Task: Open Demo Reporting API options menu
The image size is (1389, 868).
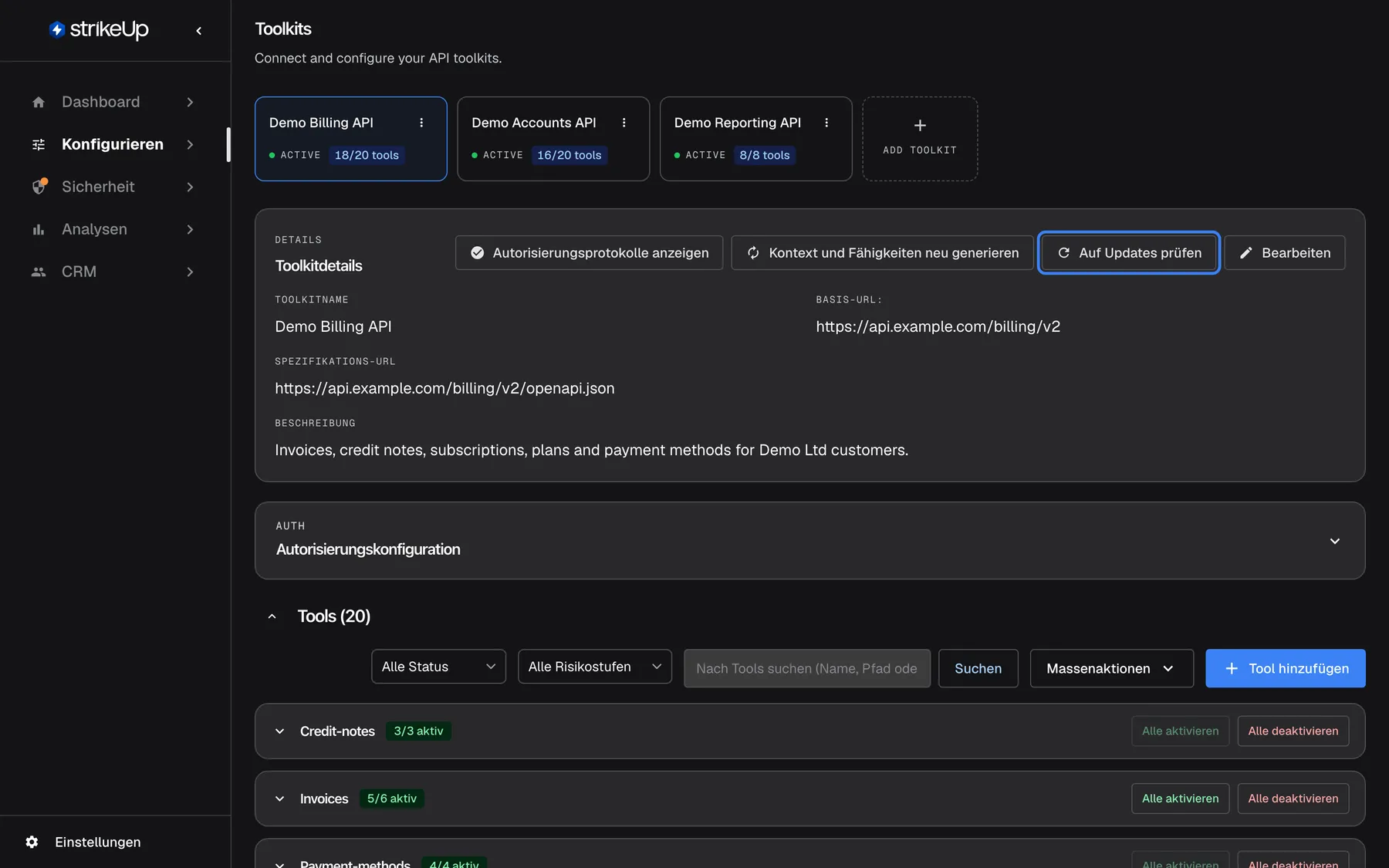Action: pyautogui.click(x=826, y=123)
